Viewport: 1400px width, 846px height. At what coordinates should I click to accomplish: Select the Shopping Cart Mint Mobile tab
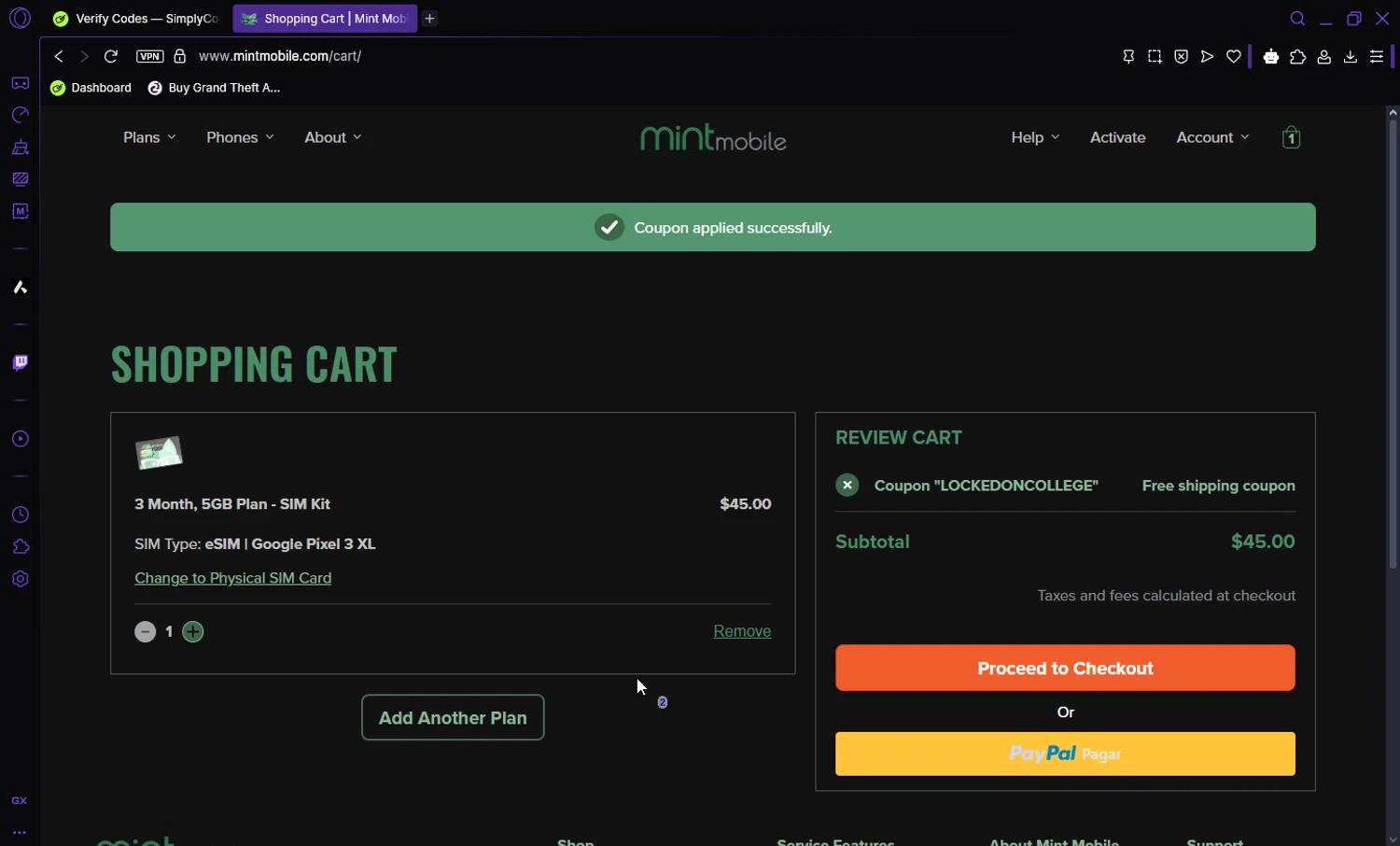click(x=324, y=19)
